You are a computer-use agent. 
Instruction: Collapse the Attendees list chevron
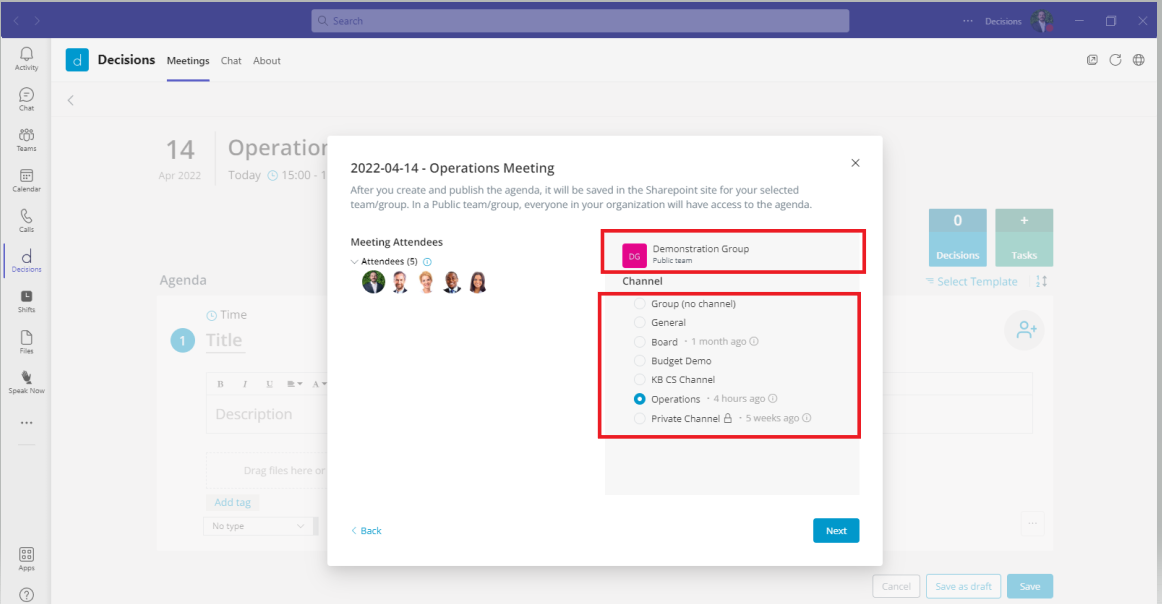click(x=354, y=262)
